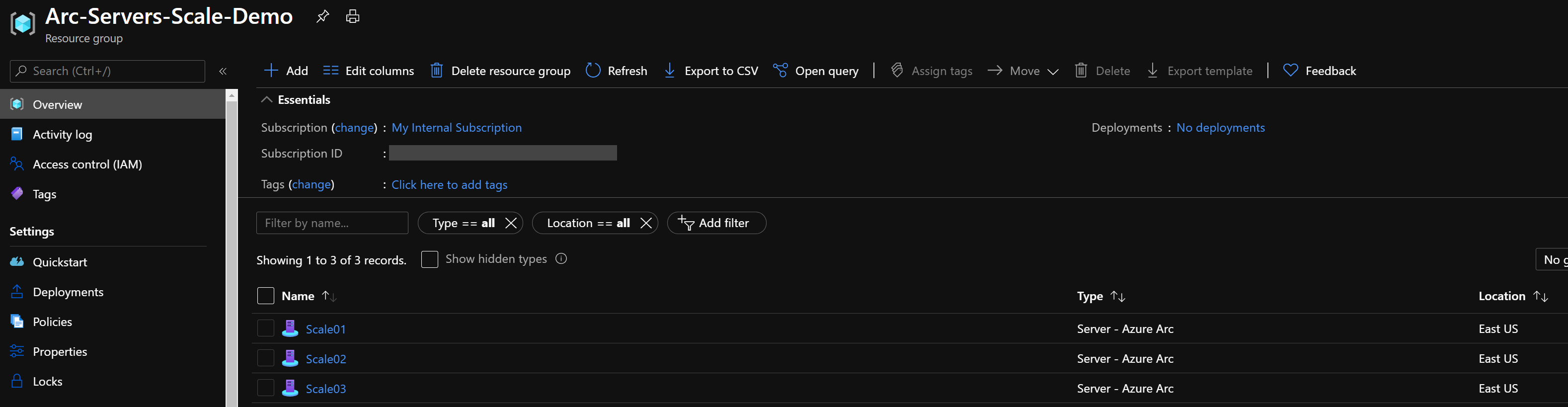Click the info icon beside hidden types
The width and height of the screenshot is (1568, 407).
point(561,258)
